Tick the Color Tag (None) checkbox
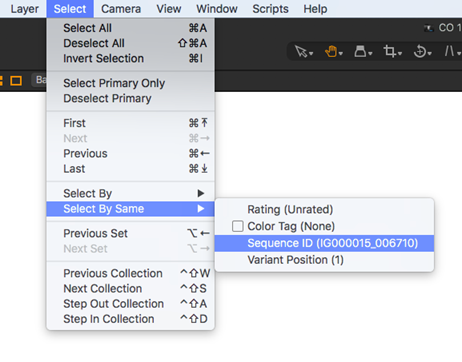This screenshot has width=462, height=362. (x=237, y=226)
